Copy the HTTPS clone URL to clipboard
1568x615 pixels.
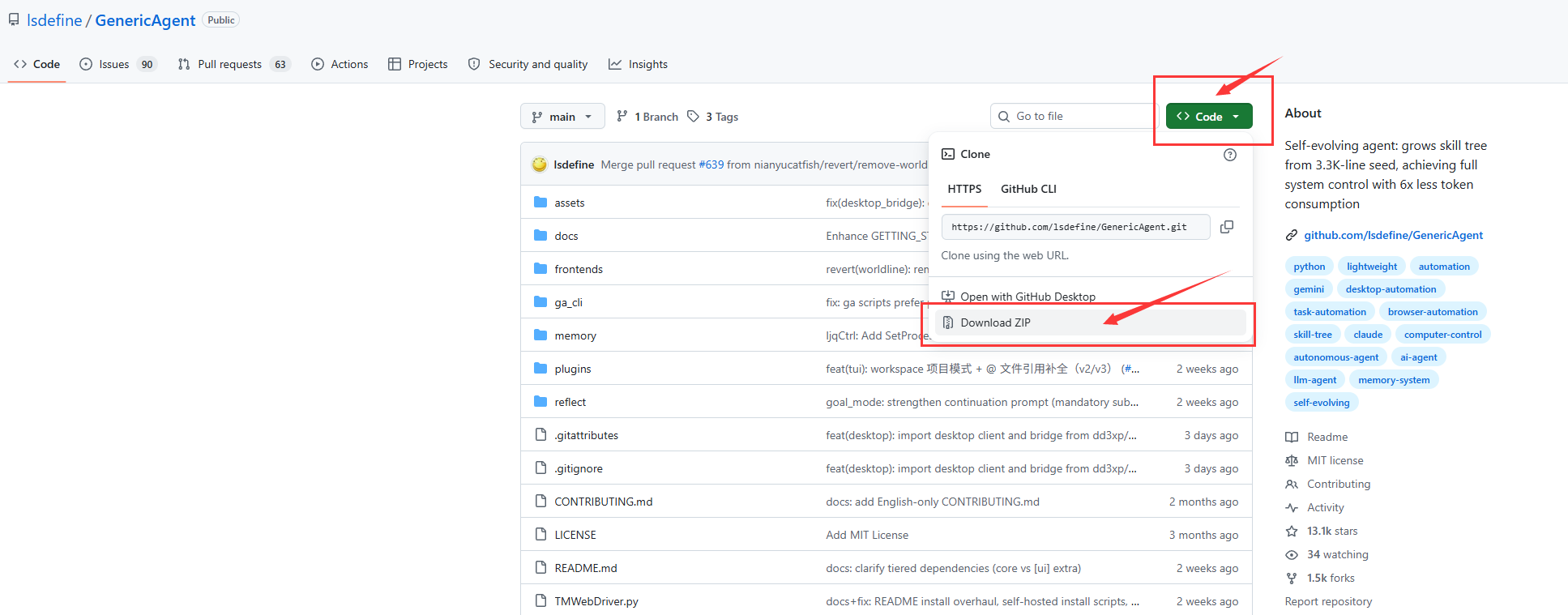1227,227
